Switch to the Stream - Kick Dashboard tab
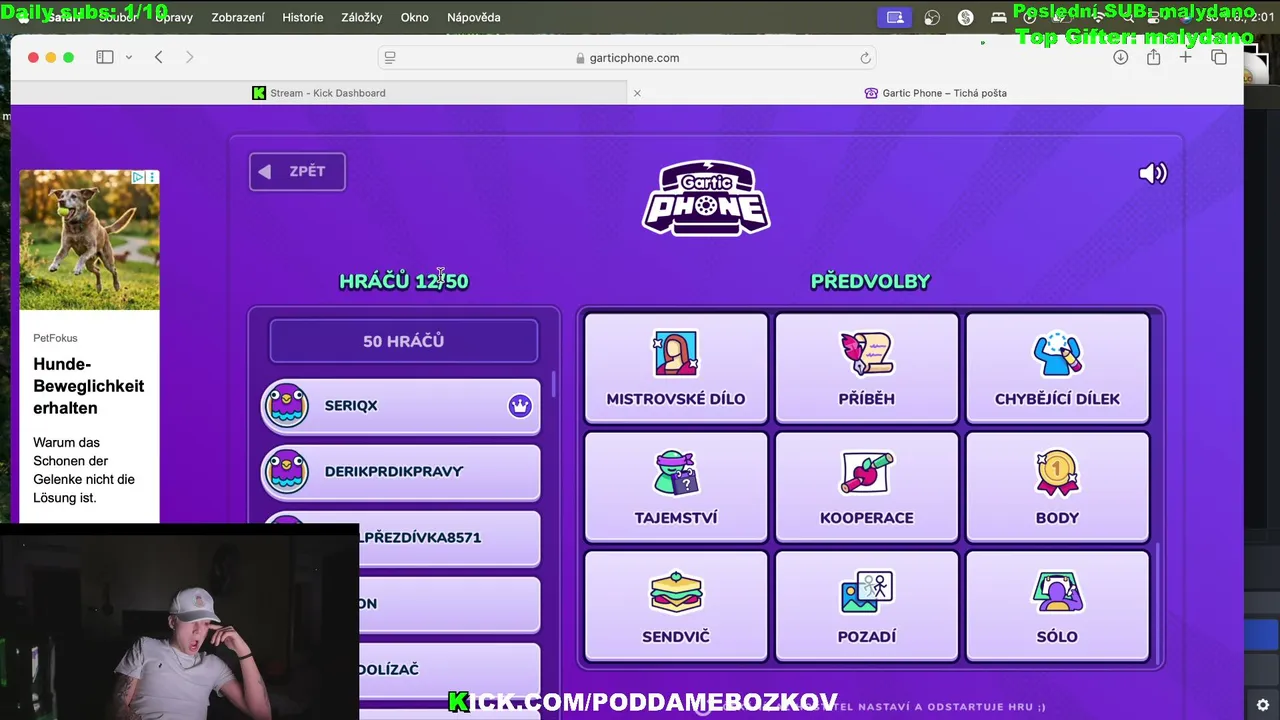The image size is (1280, 720). (x=319, y=93)
